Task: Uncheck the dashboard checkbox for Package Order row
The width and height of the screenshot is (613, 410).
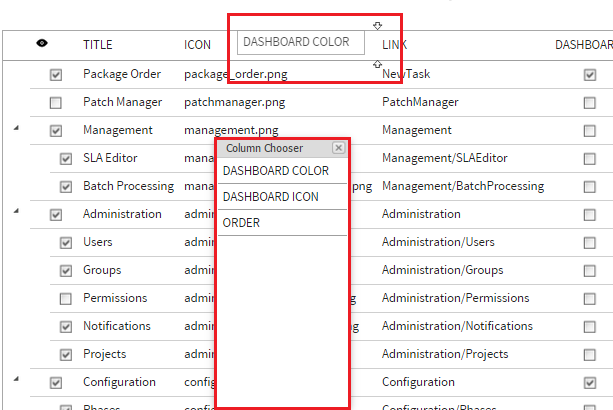Action: click(x=590, y=74)
